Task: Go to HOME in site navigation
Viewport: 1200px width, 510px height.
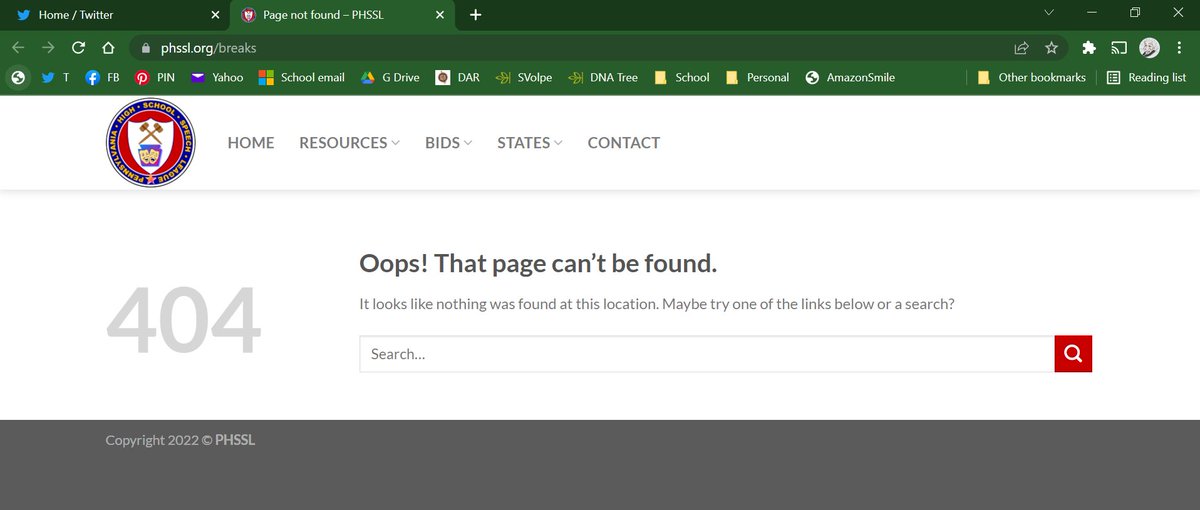Action: coord(251,143)
